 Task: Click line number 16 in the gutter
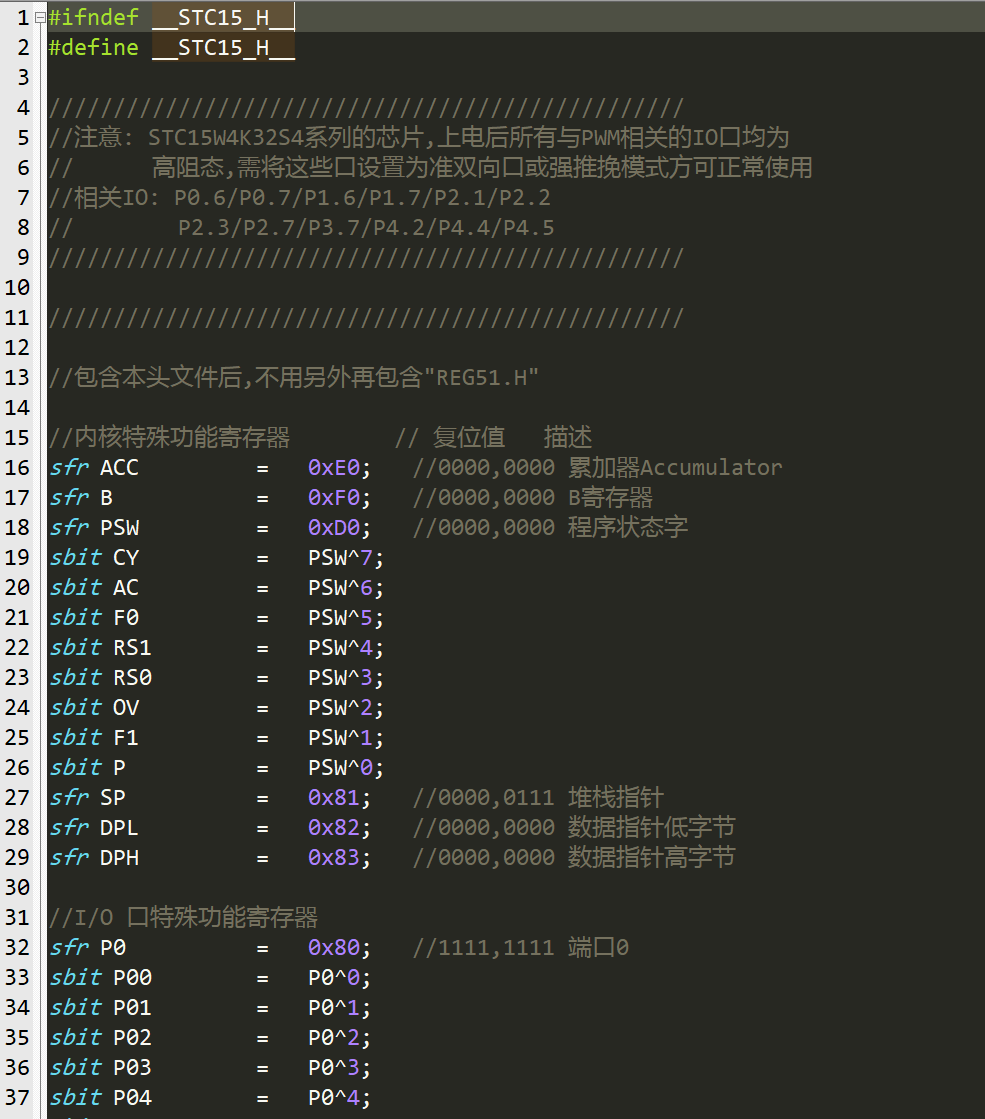coord(18,467)
